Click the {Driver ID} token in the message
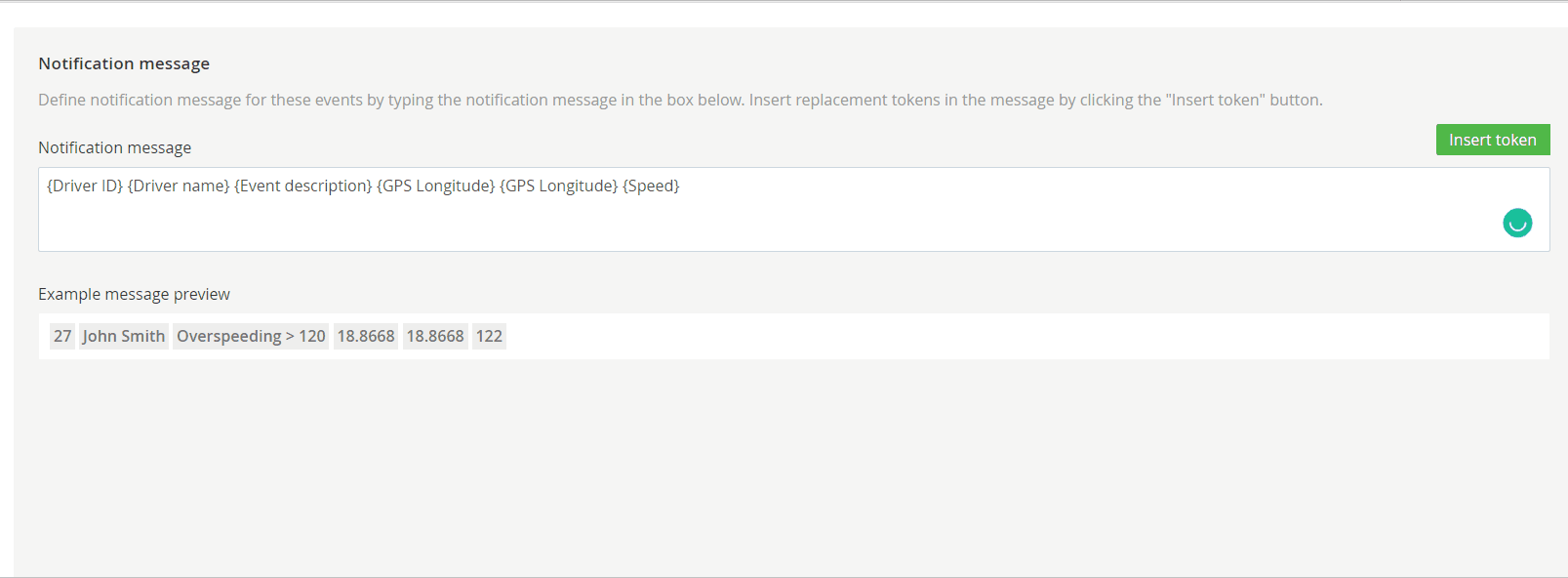Viewport: 1568px width, 578px height. [x=85, y=186]
